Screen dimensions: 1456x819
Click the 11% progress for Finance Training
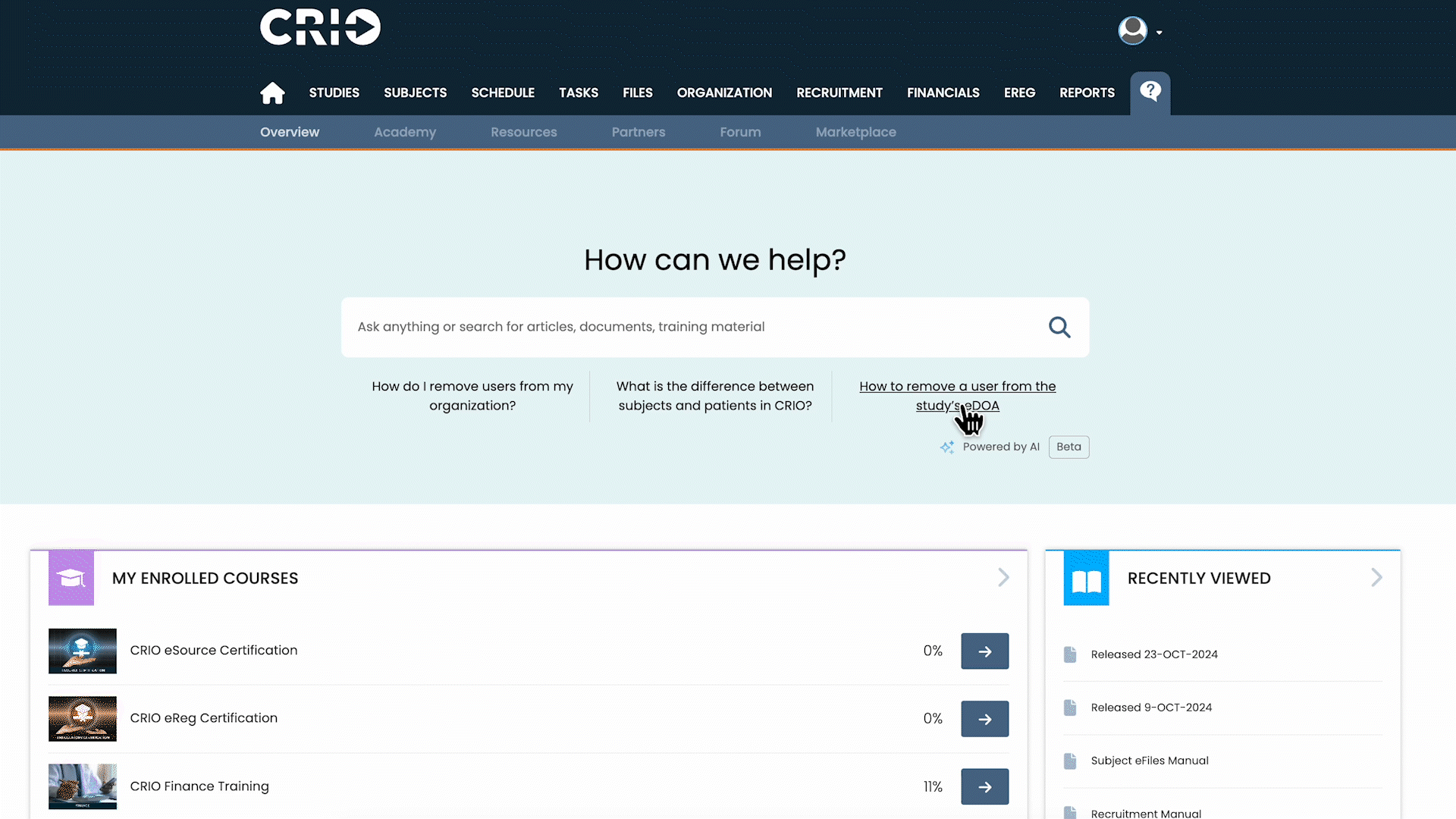tap(933, 786)
